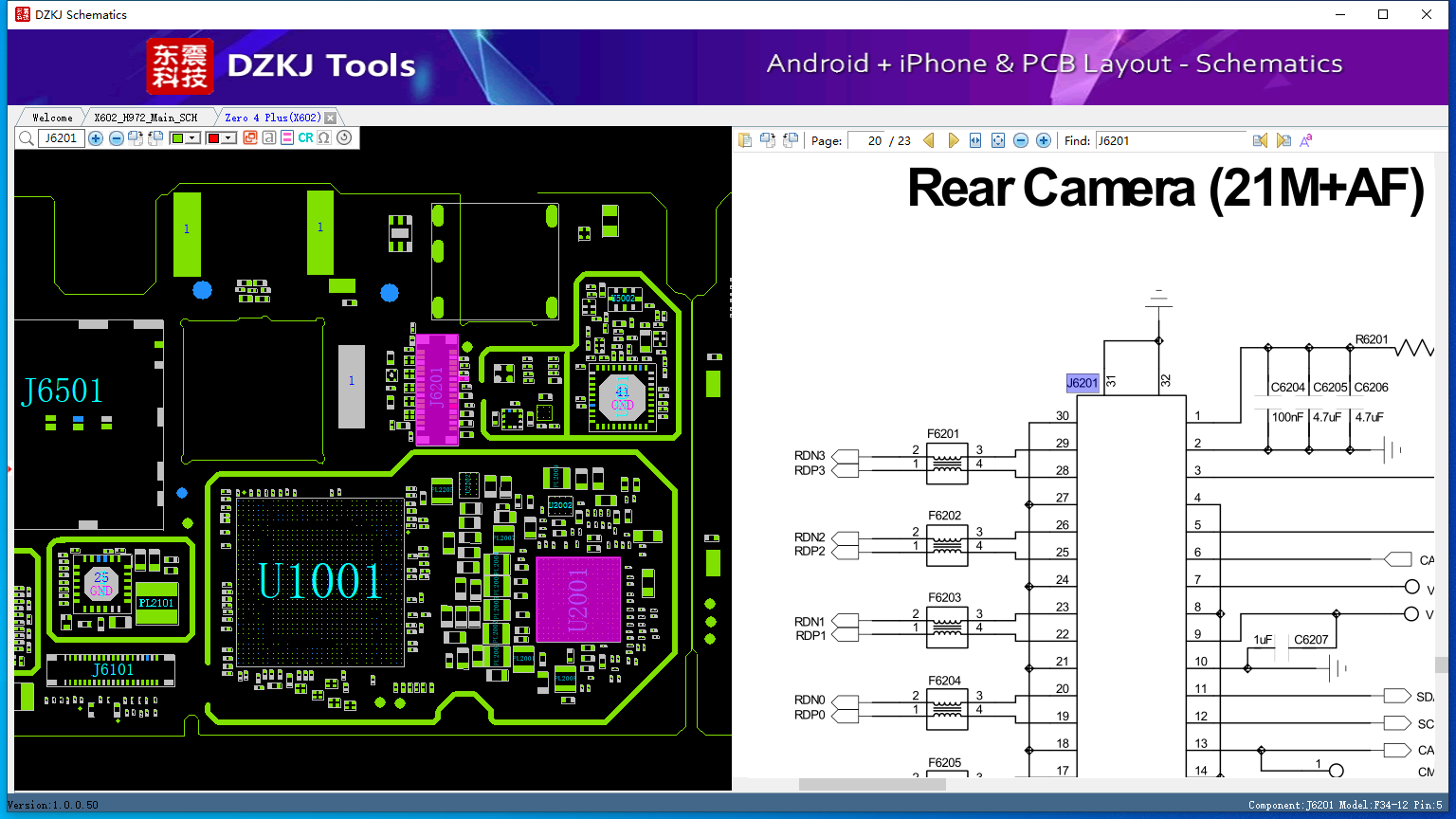Find the next J6201 match
The image size is (1456, 819).
click(x=1283, y=140)
